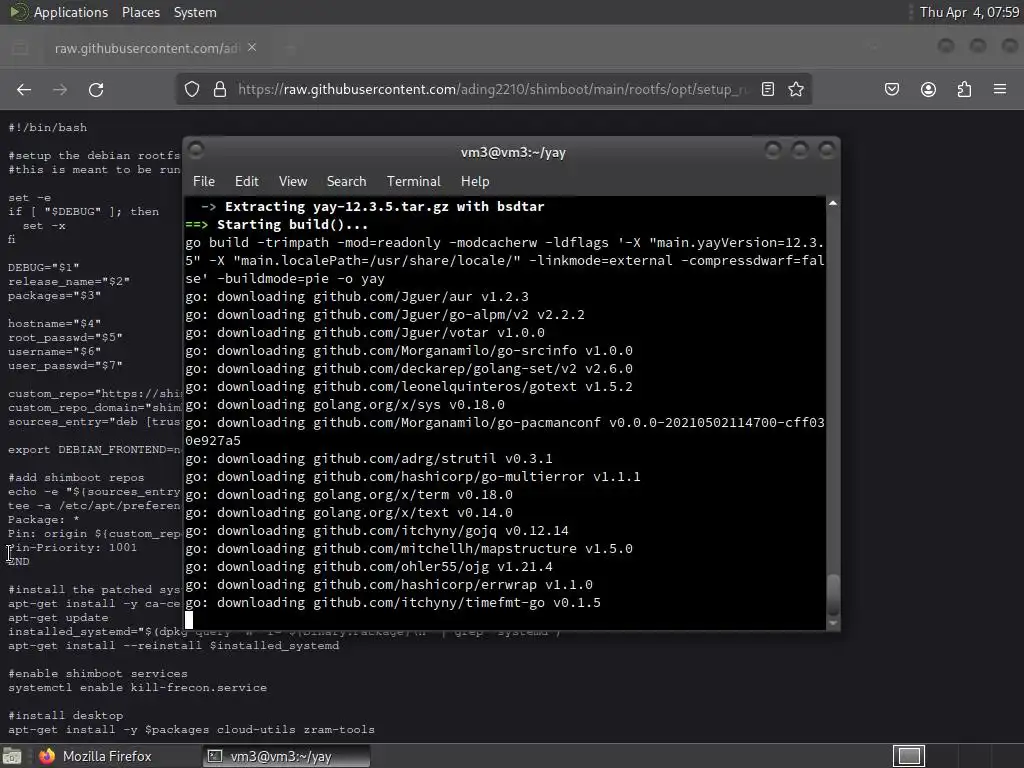Click 'Pin-Priority: 1001' text in page

(x=72, y=547)
